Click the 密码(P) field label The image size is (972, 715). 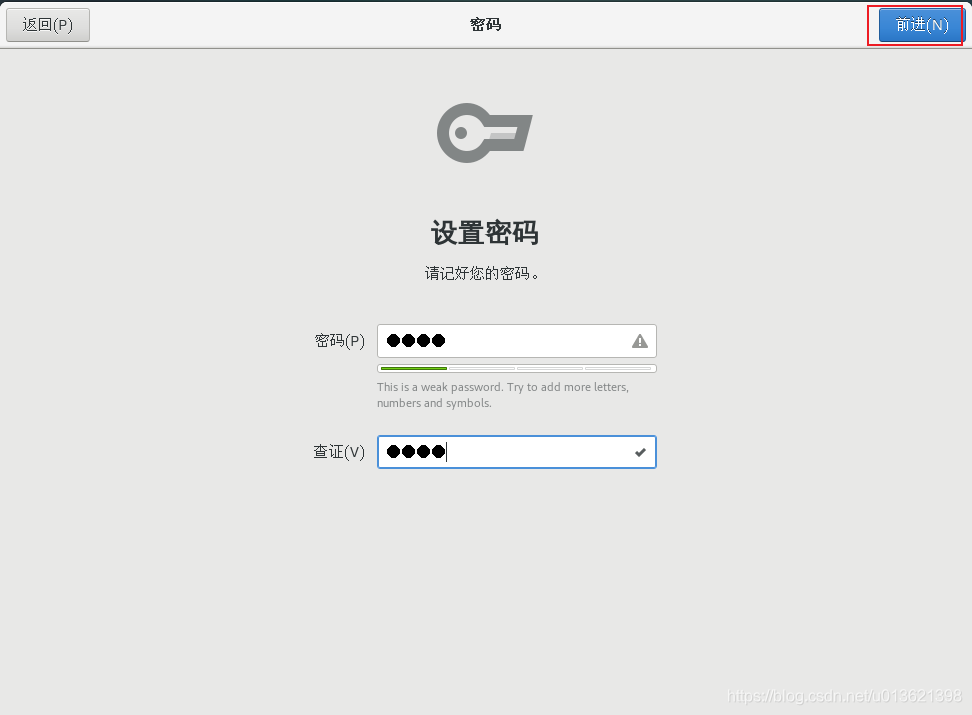pos(340,340)
